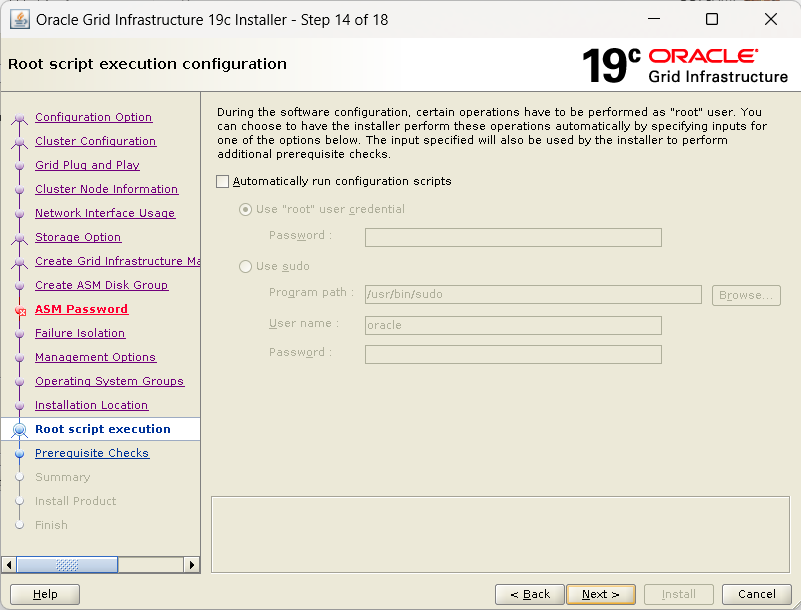
Task: Click the Java installer icon in title bar
Action: 19,19
